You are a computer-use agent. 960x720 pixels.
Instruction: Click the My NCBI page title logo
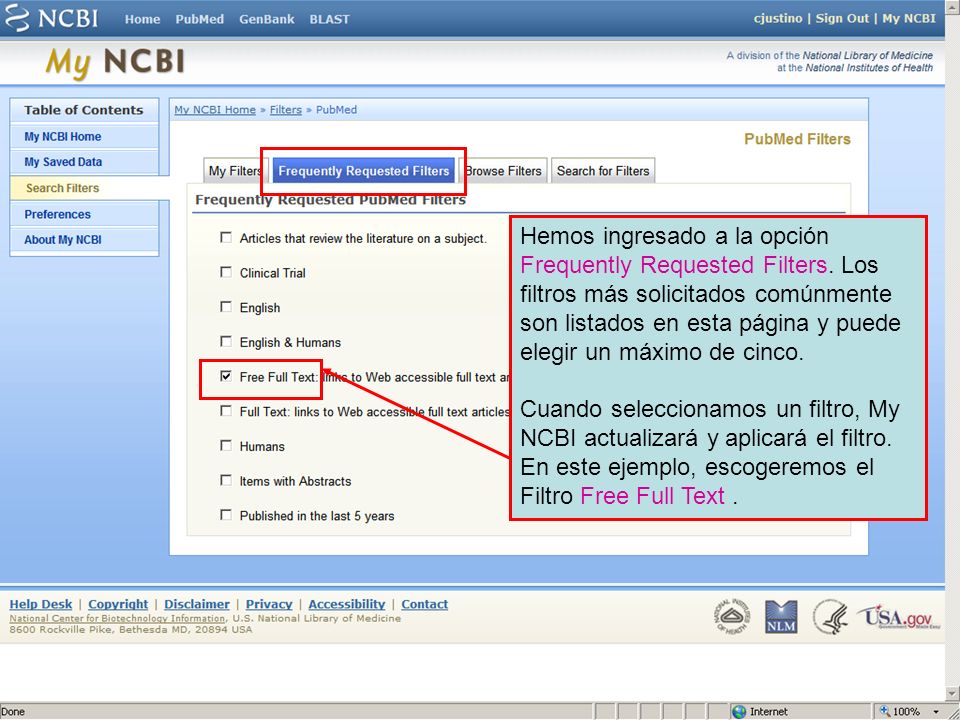click(115, 62)
